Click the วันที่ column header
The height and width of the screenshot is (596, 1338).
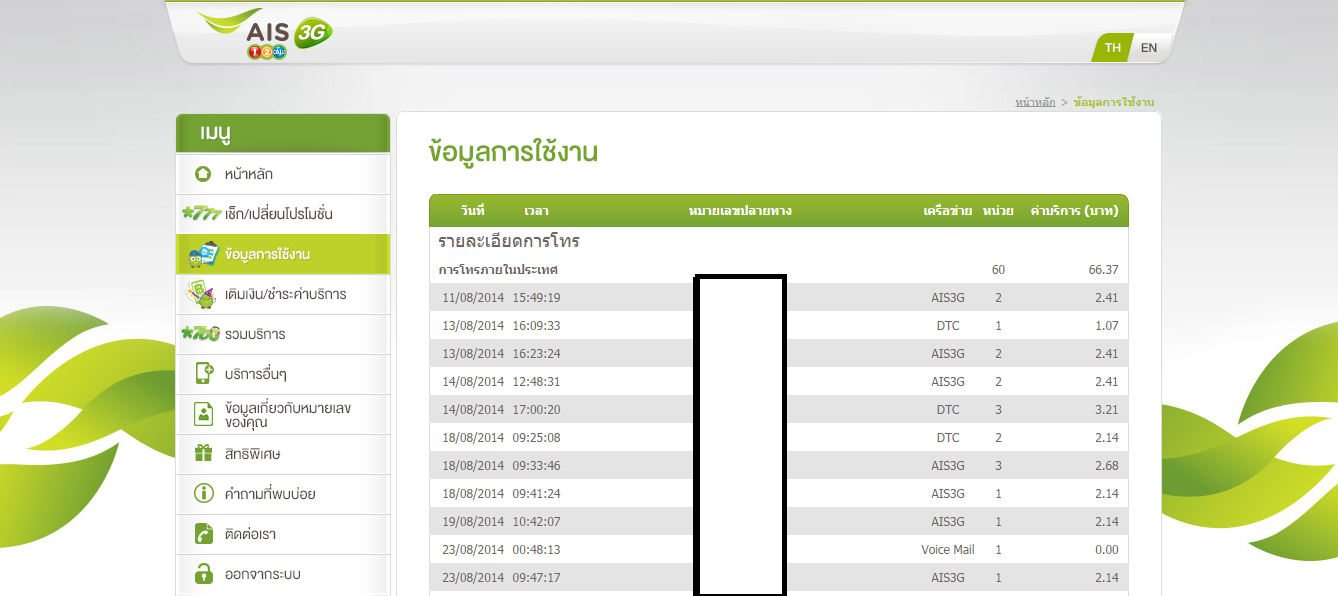click(x=473, y=211)
